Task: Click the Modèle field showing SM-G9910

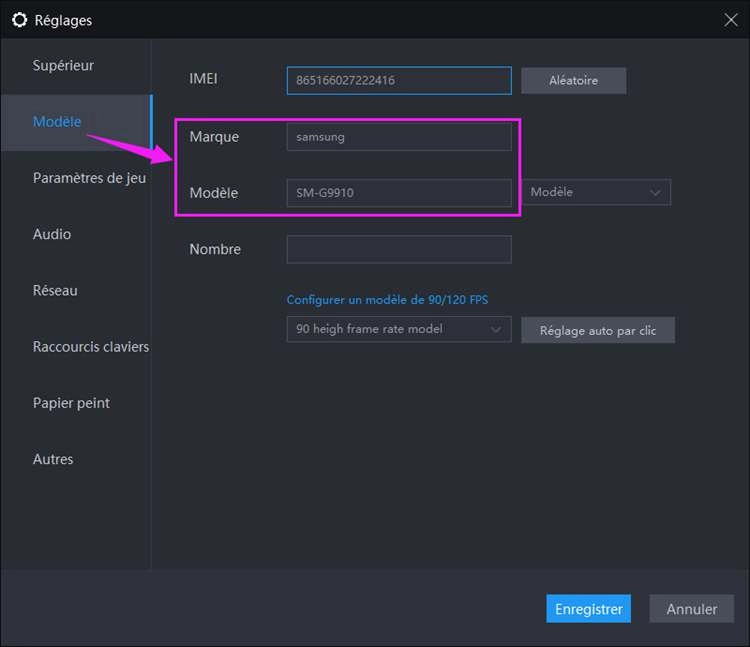Action: (x=398, y=193)
